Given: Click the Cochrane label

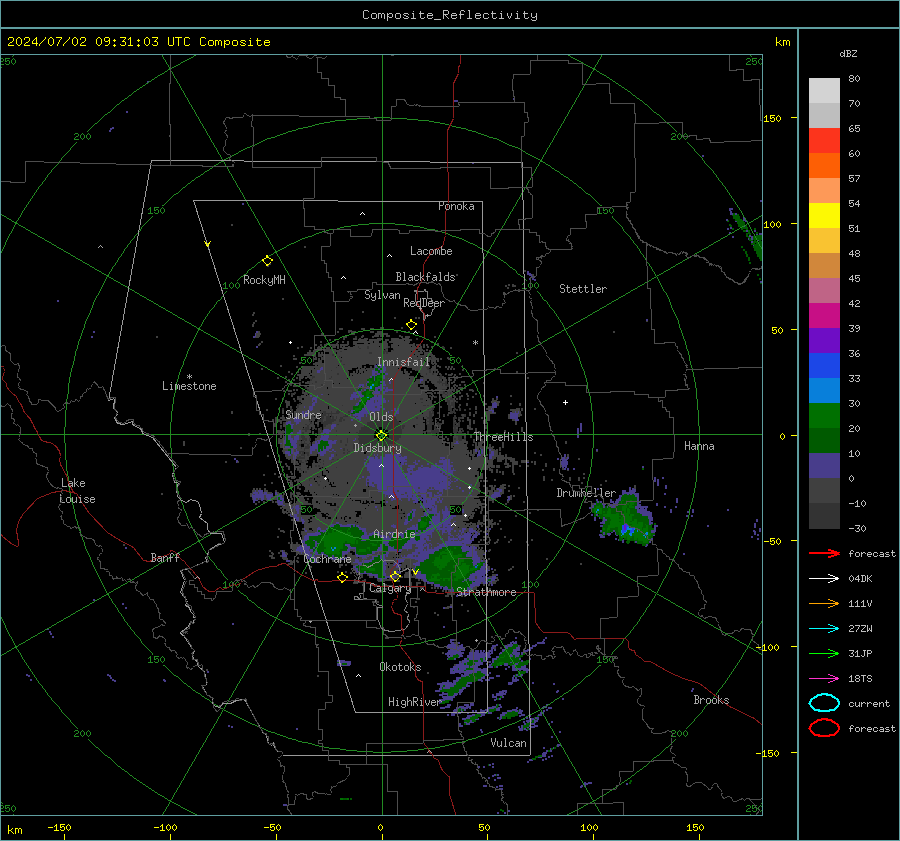Looking at the screenshot, I should coord(327,559).
